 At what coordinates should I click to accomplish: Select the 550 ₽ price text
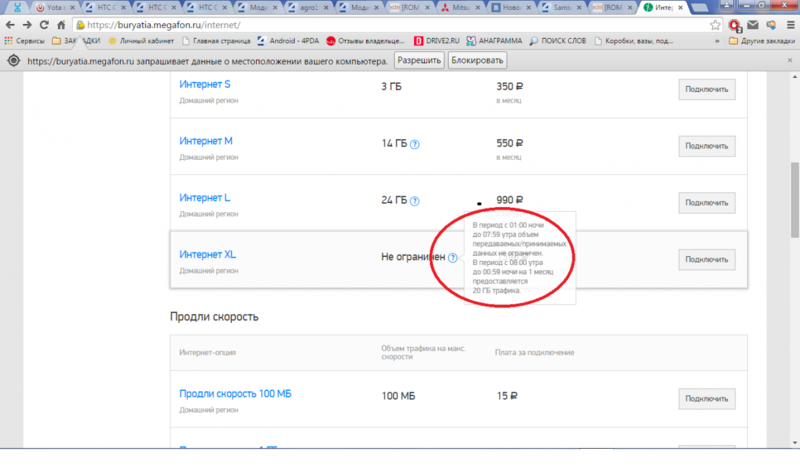(x=510, y=143)
